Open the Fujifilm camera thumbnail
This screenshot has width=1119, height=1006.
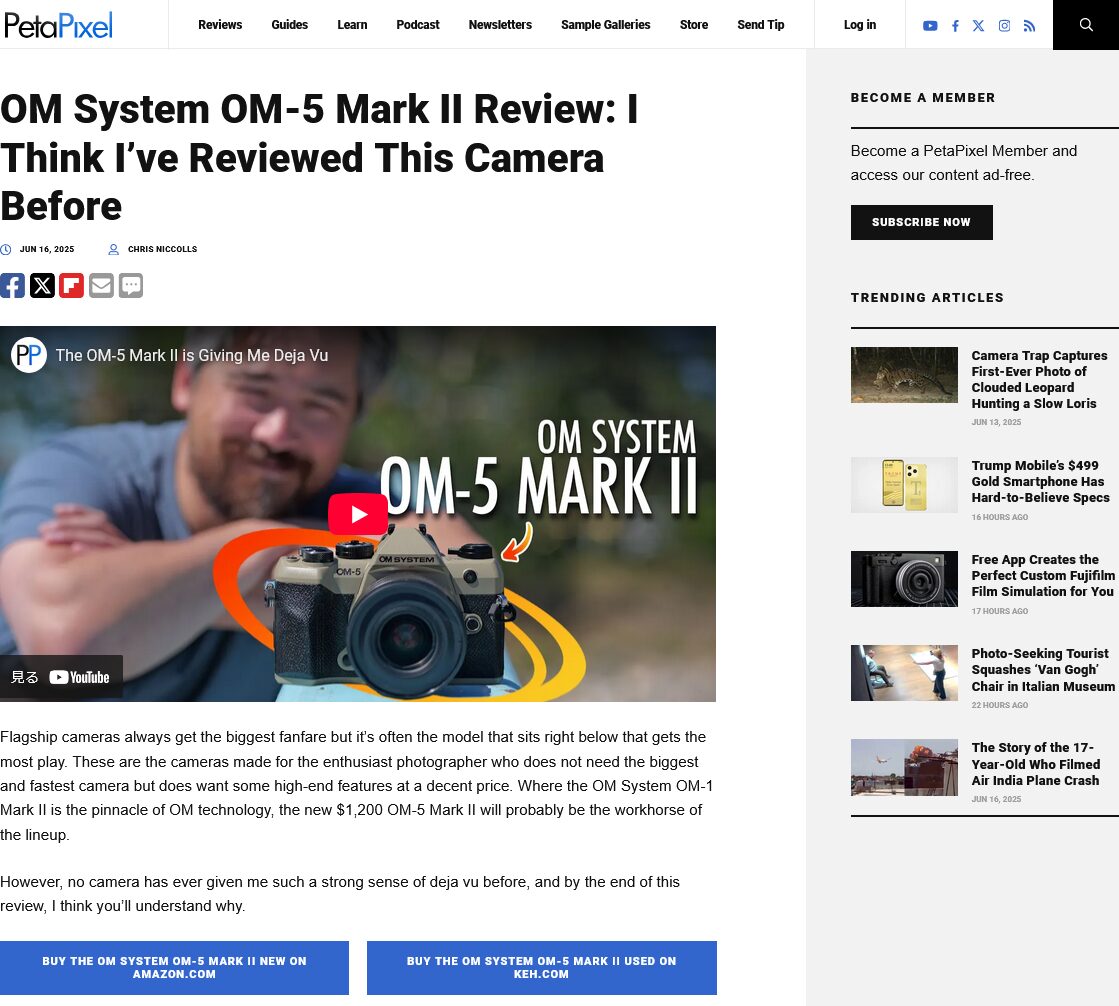click(904, 579)
